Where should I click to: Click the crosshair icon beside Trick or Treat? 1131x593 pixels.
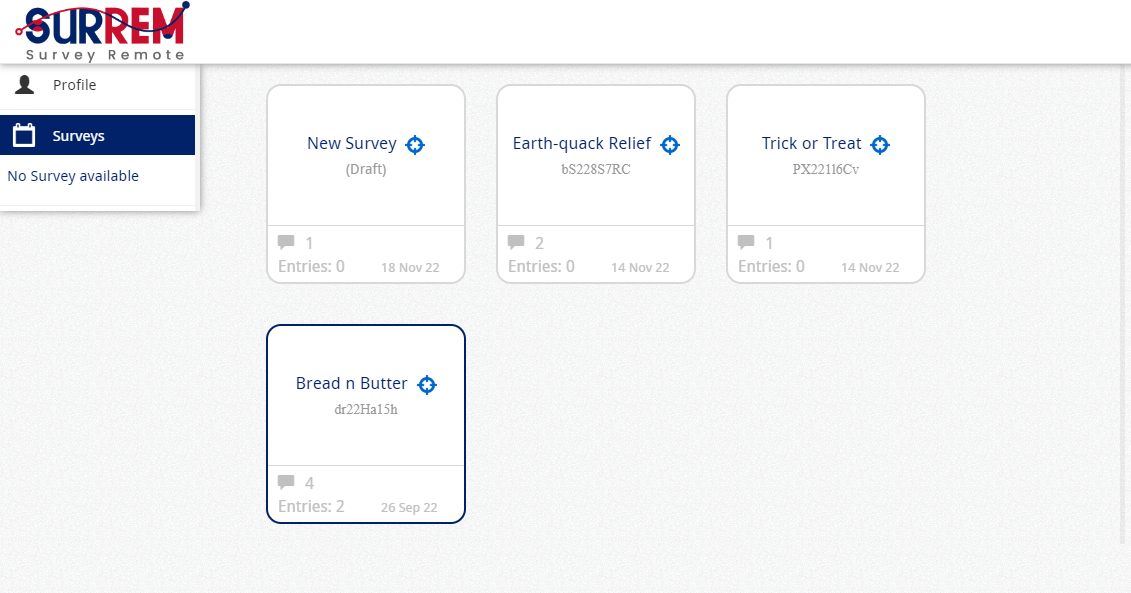(x=880, y=145)
